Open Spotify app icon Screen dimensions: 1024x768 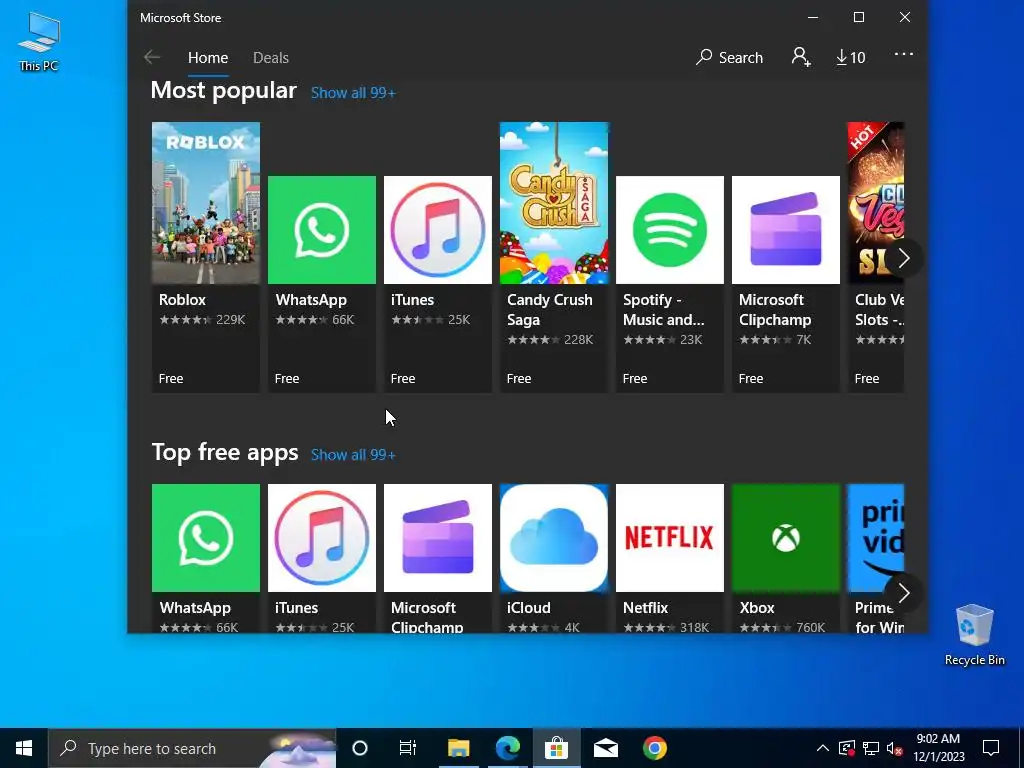coord(670,230)
